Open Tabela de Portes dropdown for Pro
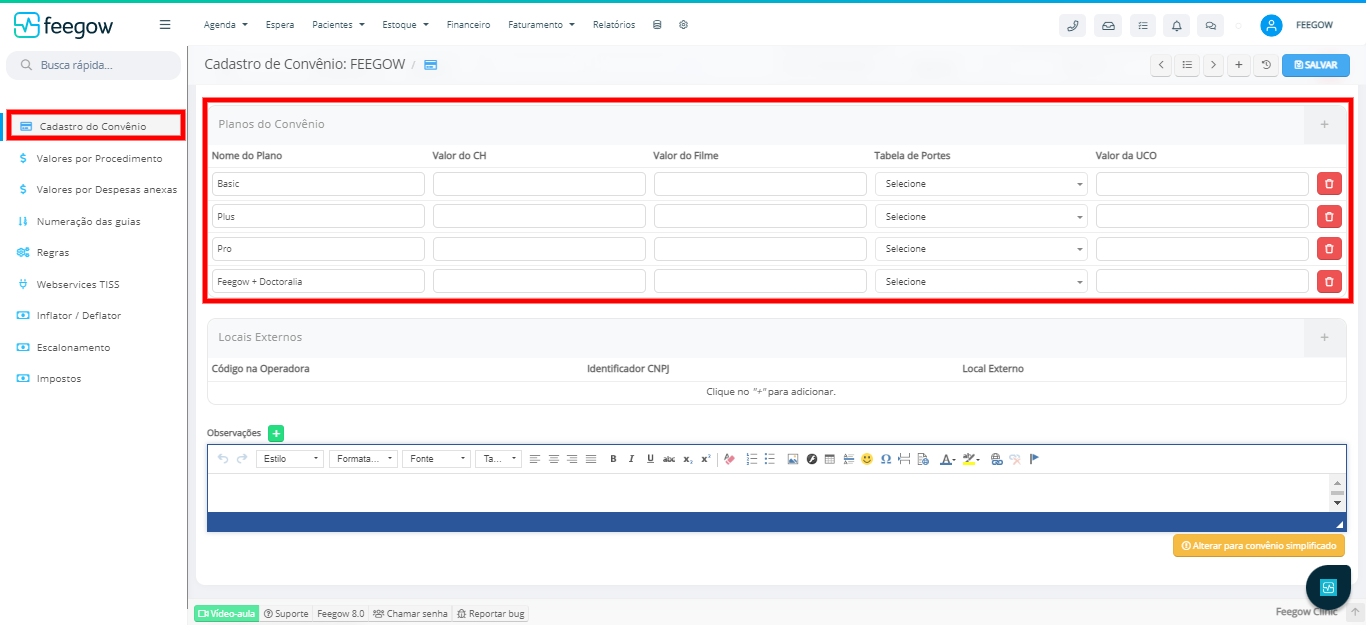Image resolution: width=1366 pixels, height=625 pixels. (x=981, y=249)
